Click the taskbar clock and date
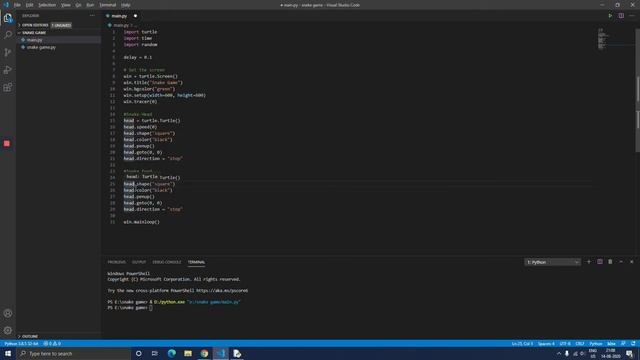Screen dimensions: 640x360 click(x=611, y=353)
